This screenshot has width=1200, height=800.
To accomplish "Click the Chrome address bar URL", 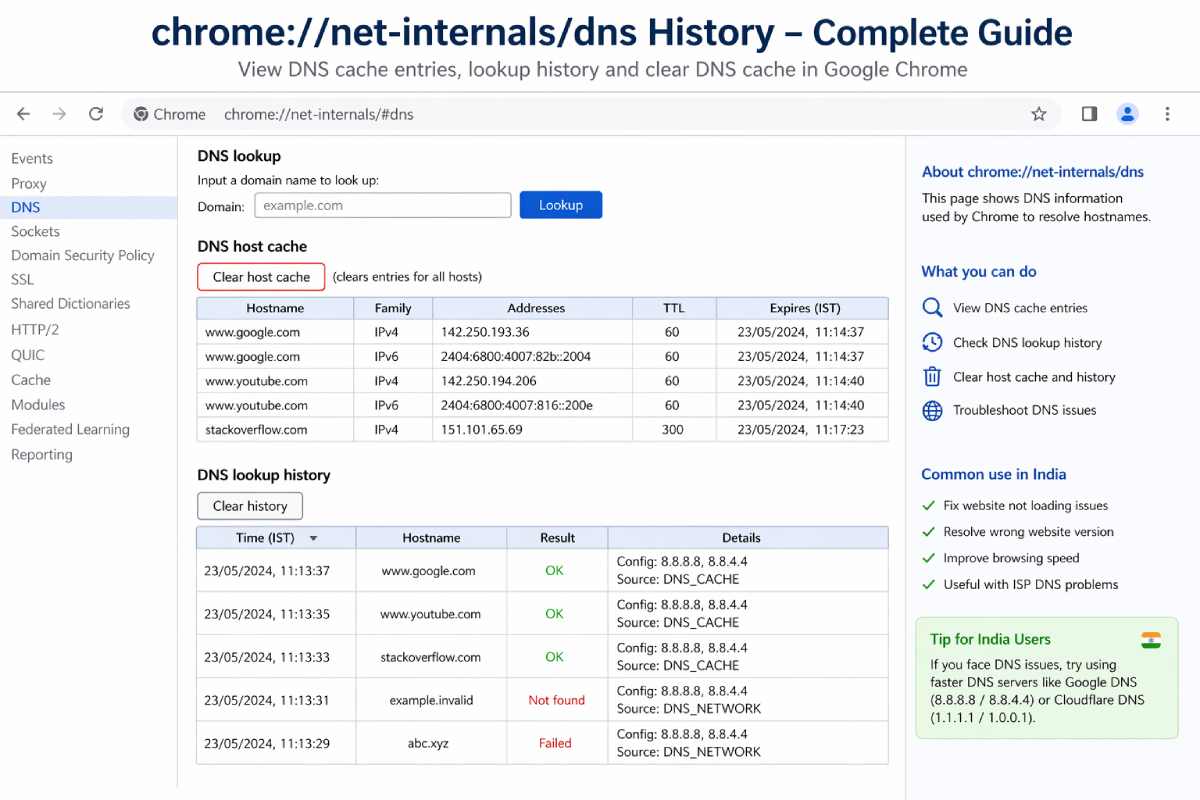I will point(319,114).
